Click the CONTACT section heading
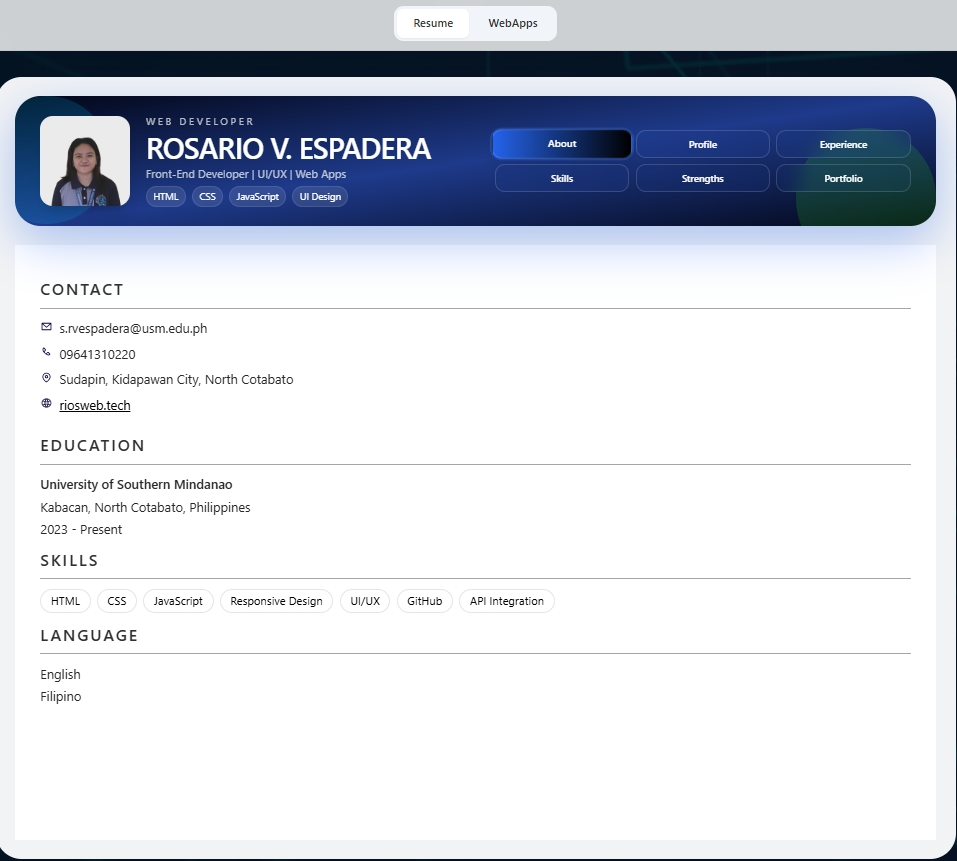 tap(82, 290)
